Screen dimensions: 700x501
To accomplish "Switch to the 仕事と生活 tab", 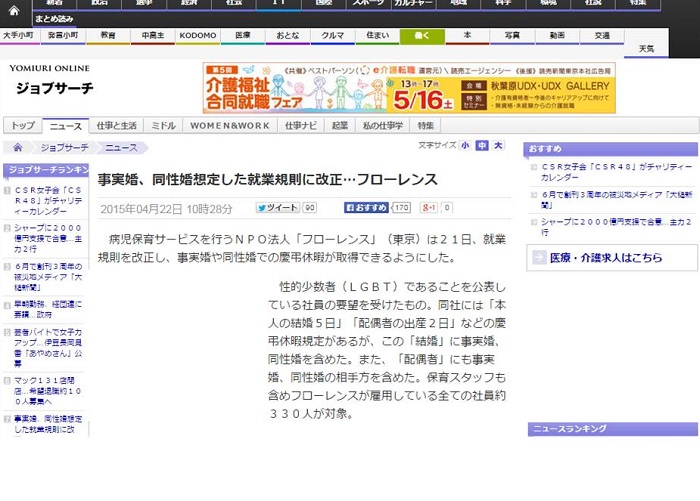I will click(x=117, y=126).
